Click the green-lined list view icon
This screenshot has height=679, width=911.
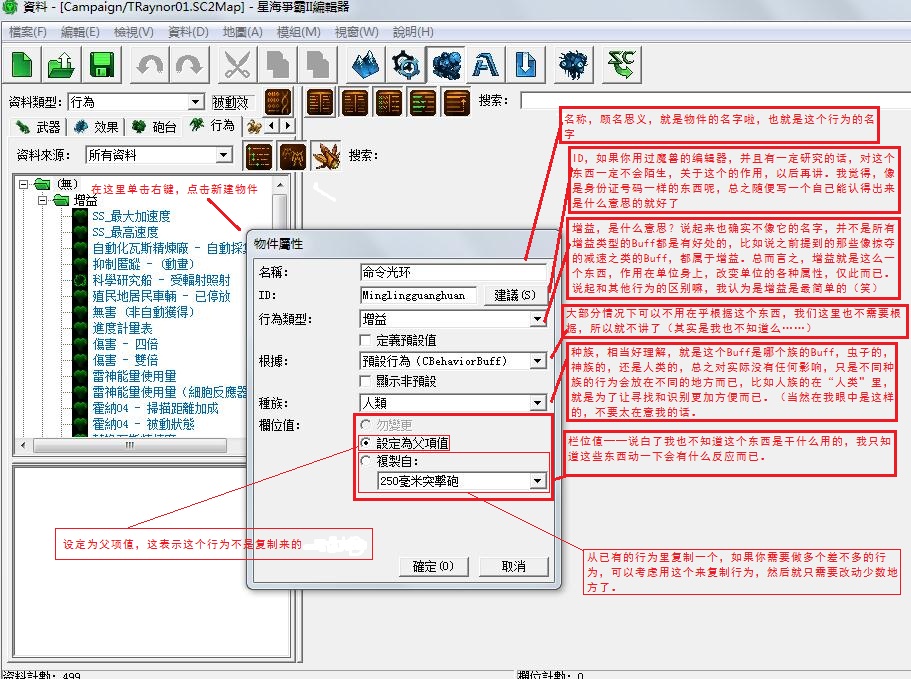422,102
